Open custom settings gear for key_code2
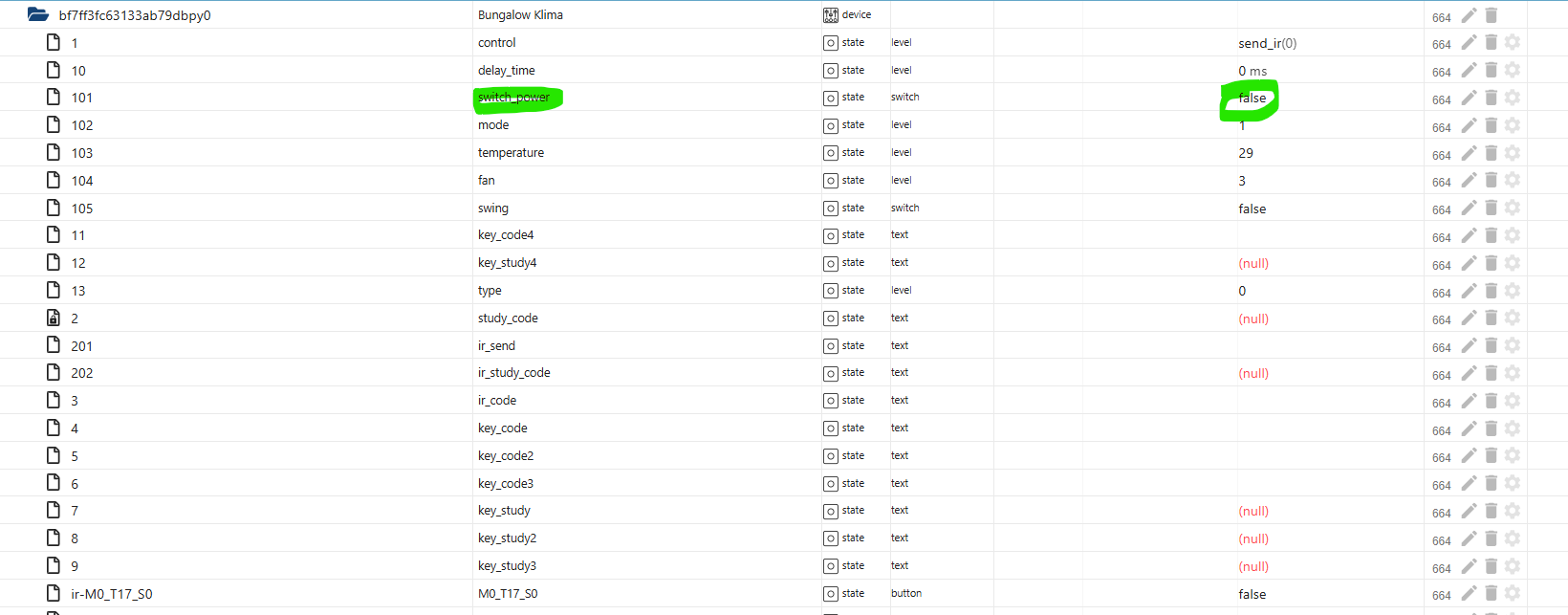The width and height of the screenshot is (1568, 615). 1513,455
